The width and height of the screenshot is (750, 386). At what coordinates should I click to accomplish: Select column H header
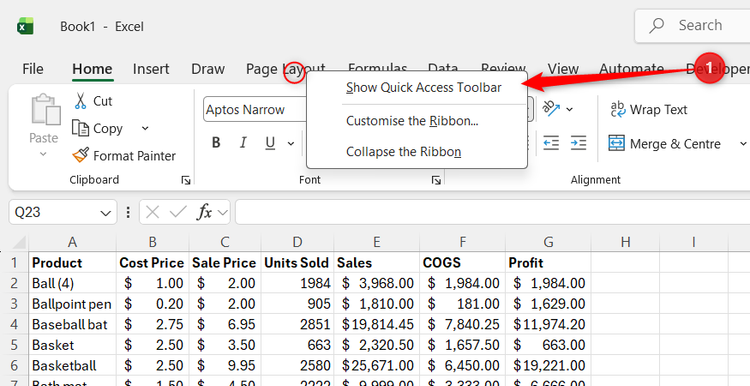point(625,243)
